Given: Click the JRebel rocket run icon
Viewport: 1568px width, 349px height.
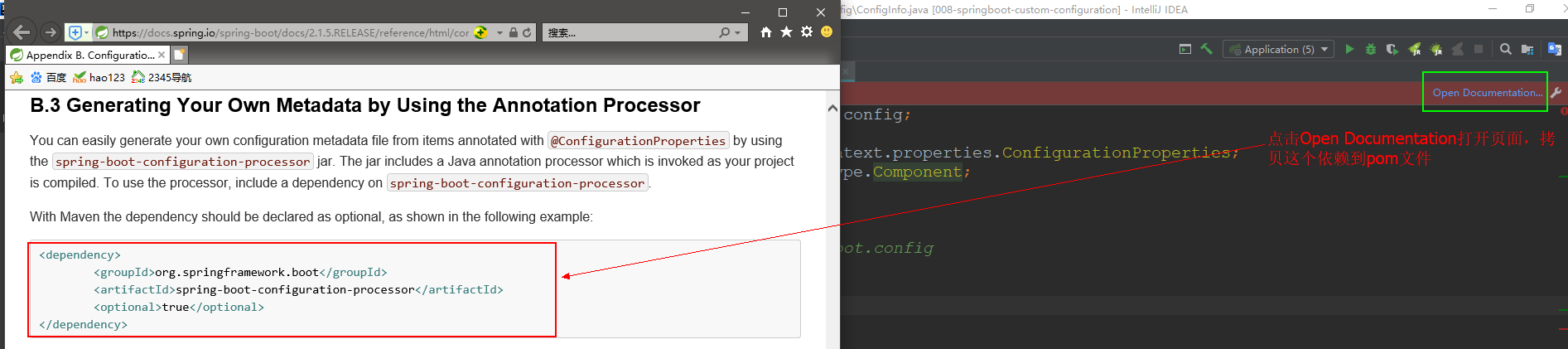Looking at the screenshot, I should click(1415, 50).
